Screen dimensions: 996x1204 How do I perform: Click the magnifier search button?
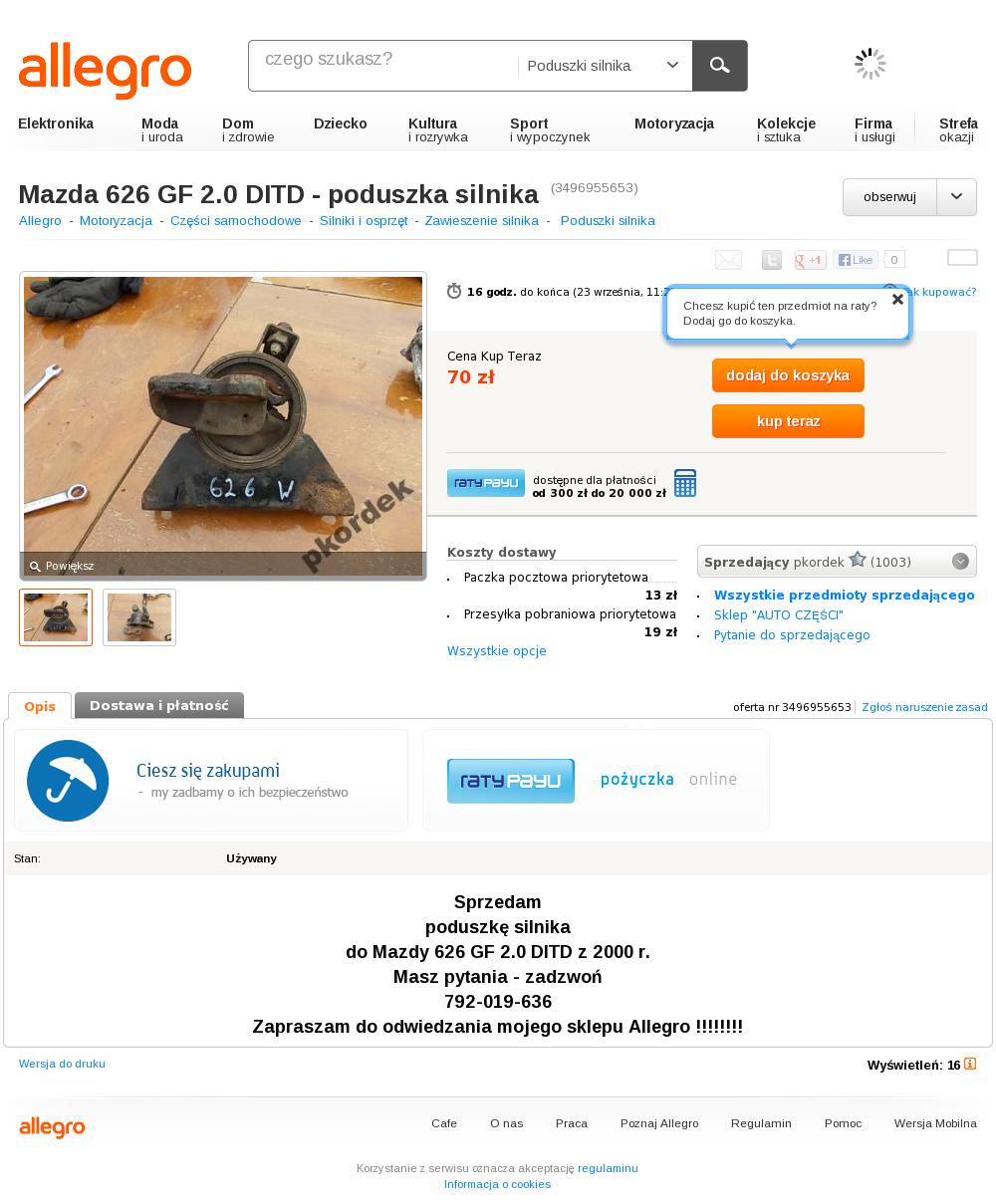(719, 66)
